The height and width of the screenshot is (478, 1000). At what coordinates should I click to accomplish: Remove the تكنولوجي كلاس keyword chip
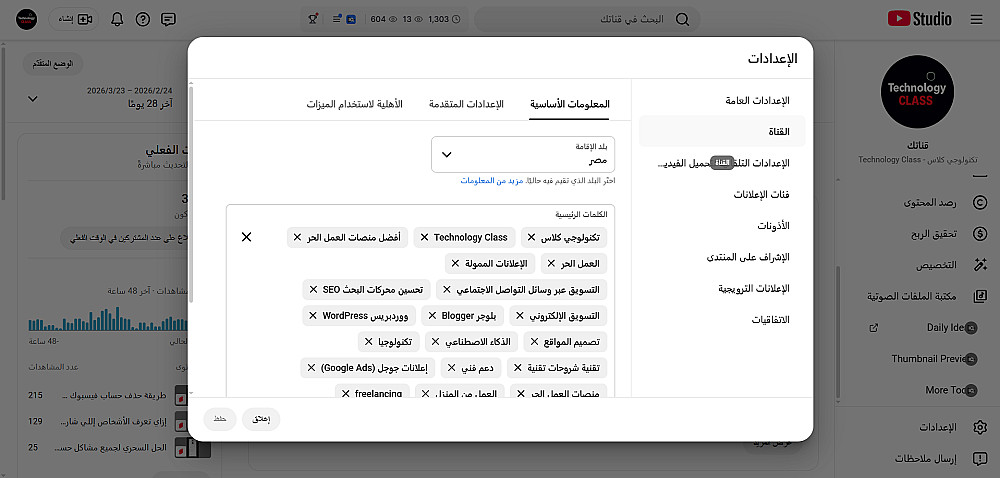pyautogui.click(x=531, y=237)
